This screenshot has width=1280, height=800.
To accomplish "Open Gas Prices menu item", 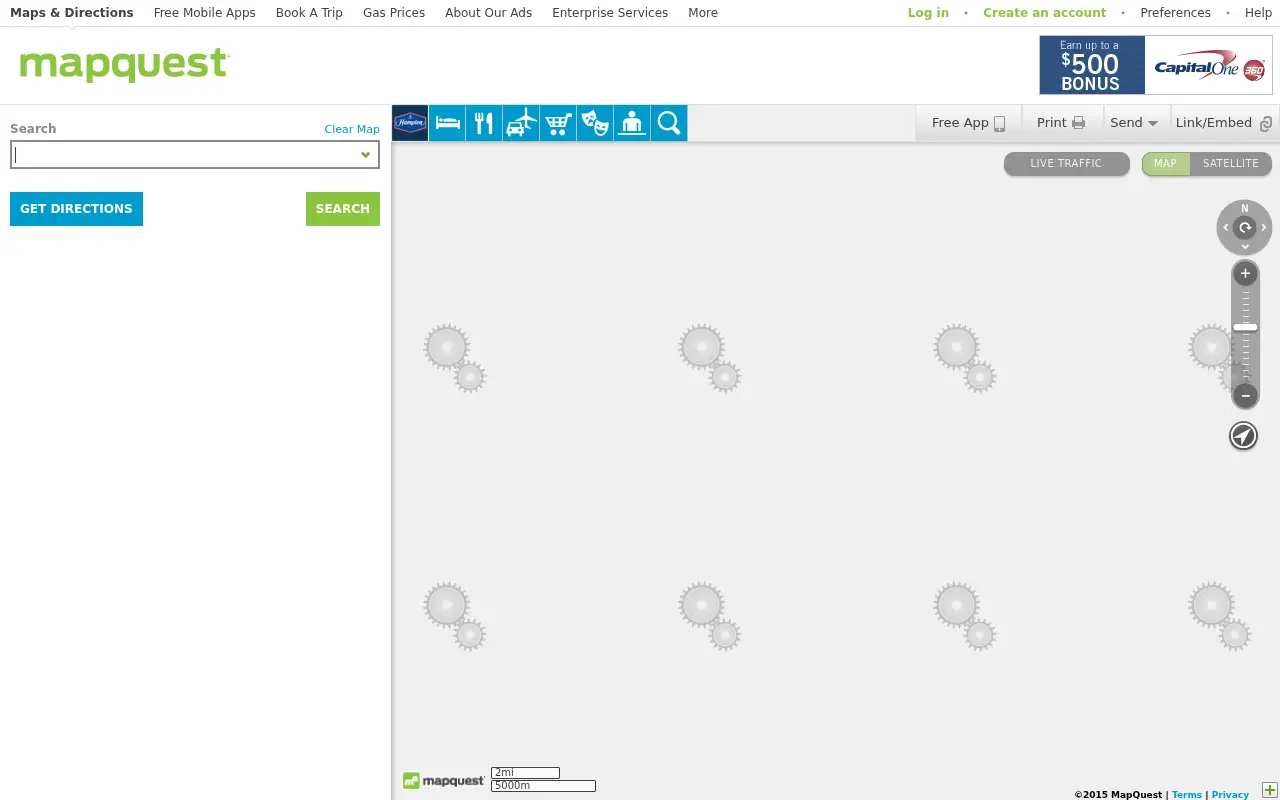I will pyautogui.click(x=394, y=13).
